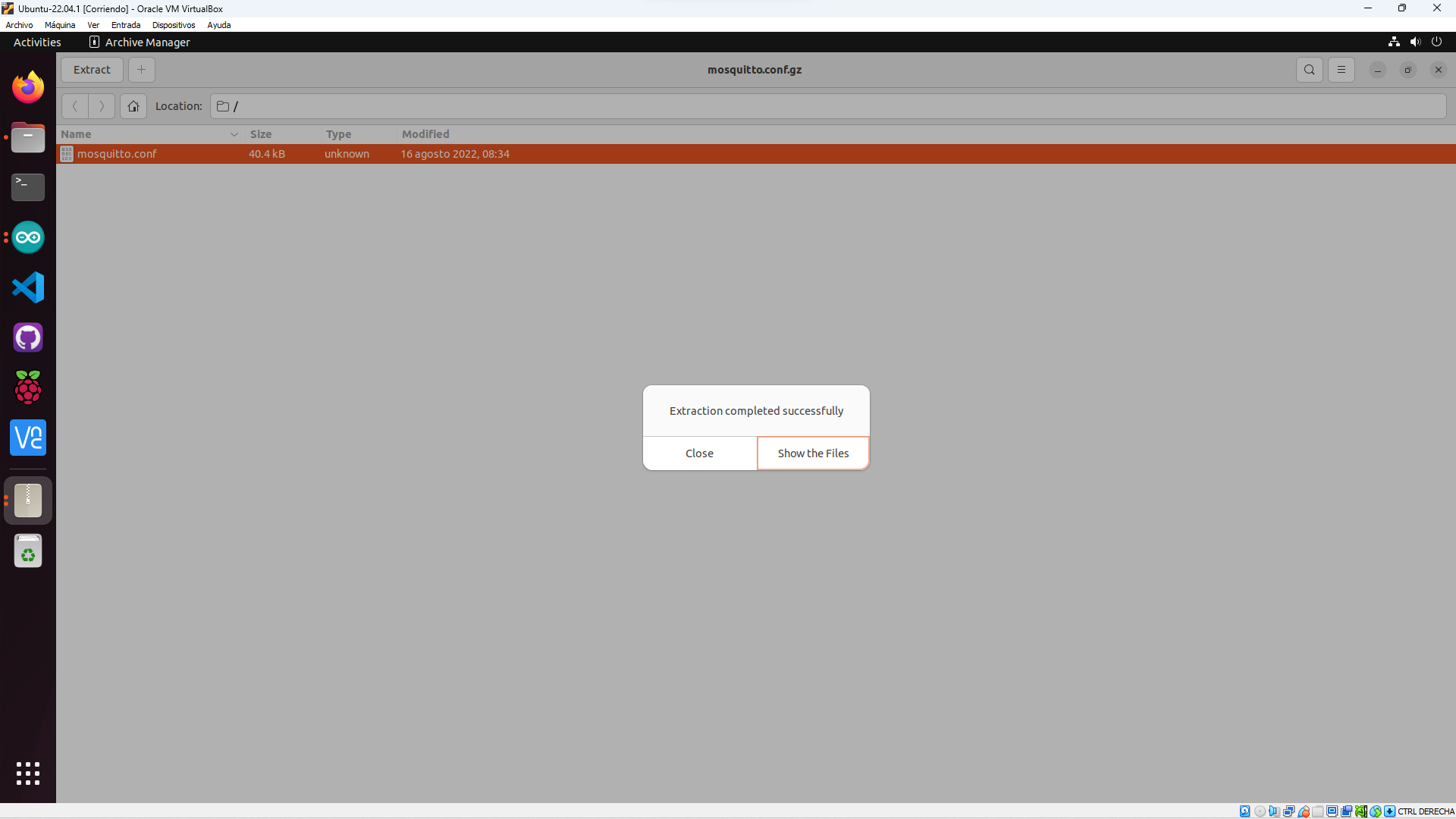Open Raspberry Pi Imager from the dock

[28, 388]
